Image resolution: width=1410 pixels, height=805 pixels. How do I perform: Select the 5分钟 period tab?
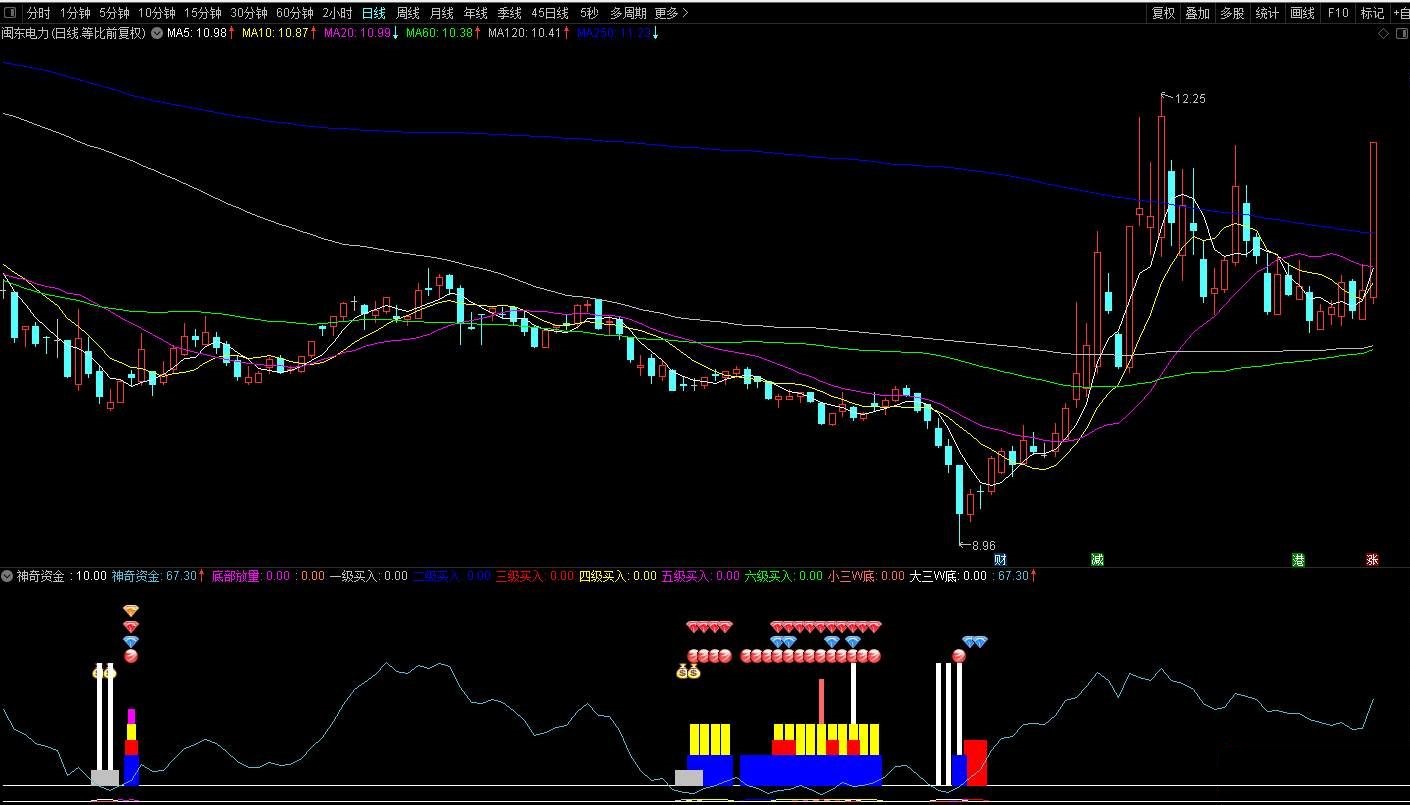[x=114, y=13]
